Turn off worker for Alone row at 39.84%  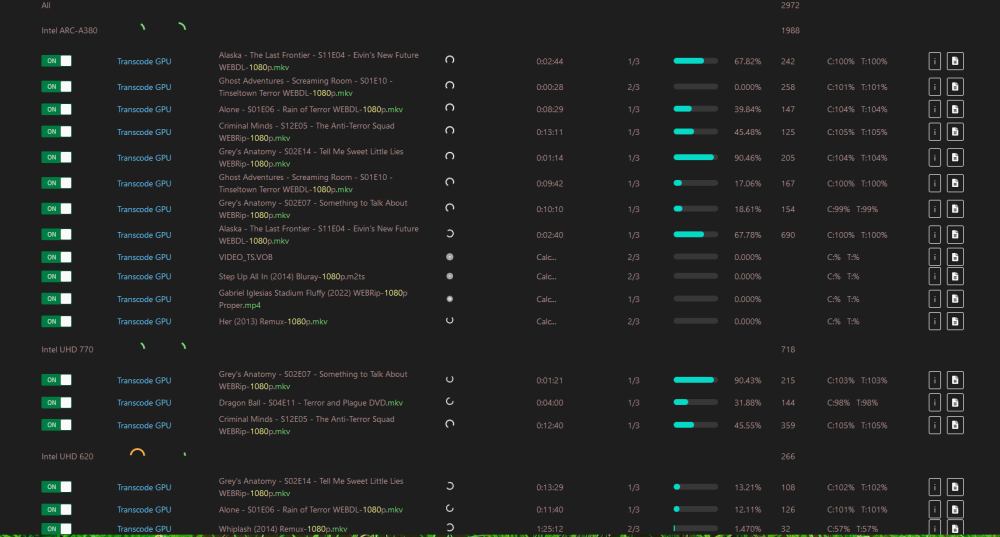point(56,109)
